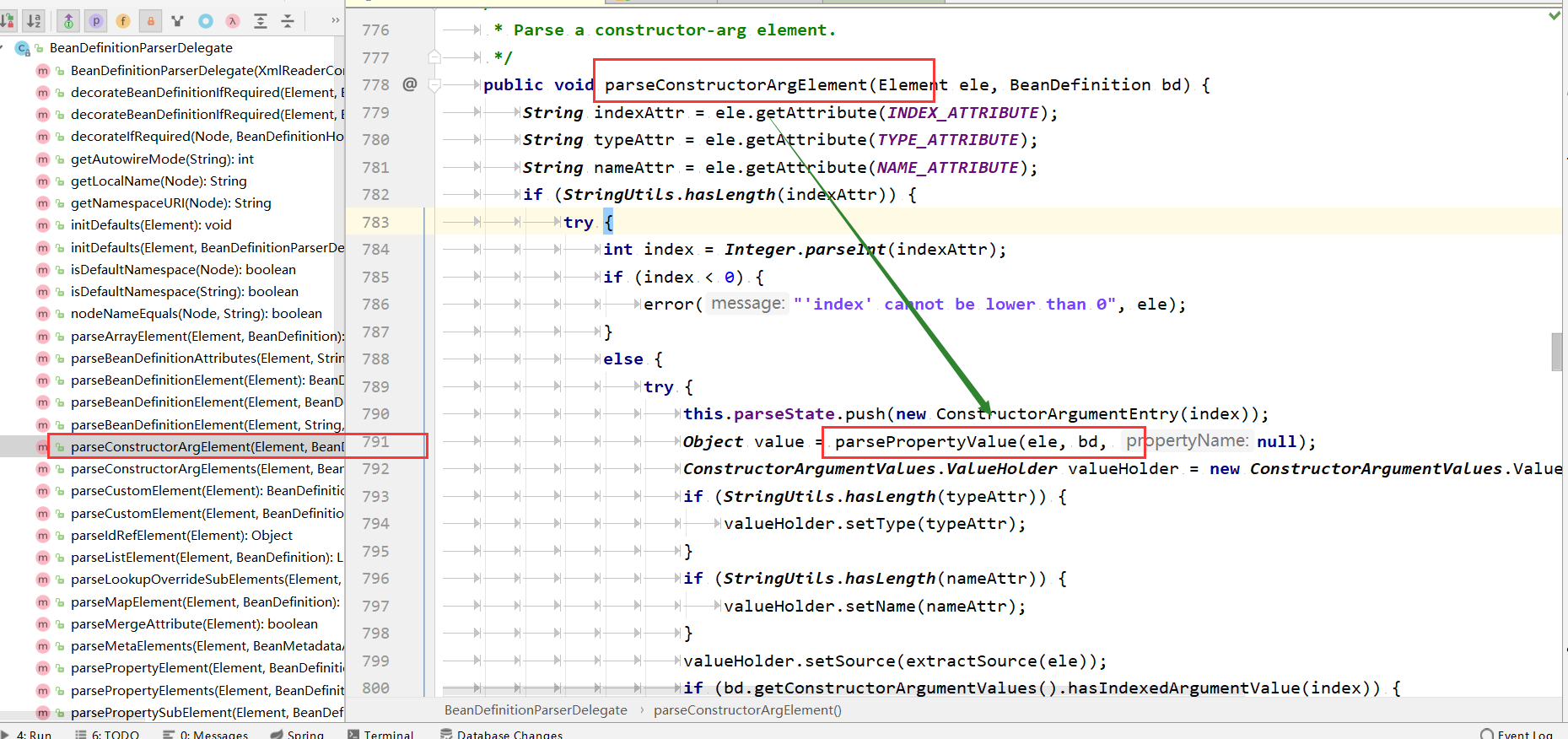
Task: Toggle show non-public members lock button
Action: click(x=151, y=21)
